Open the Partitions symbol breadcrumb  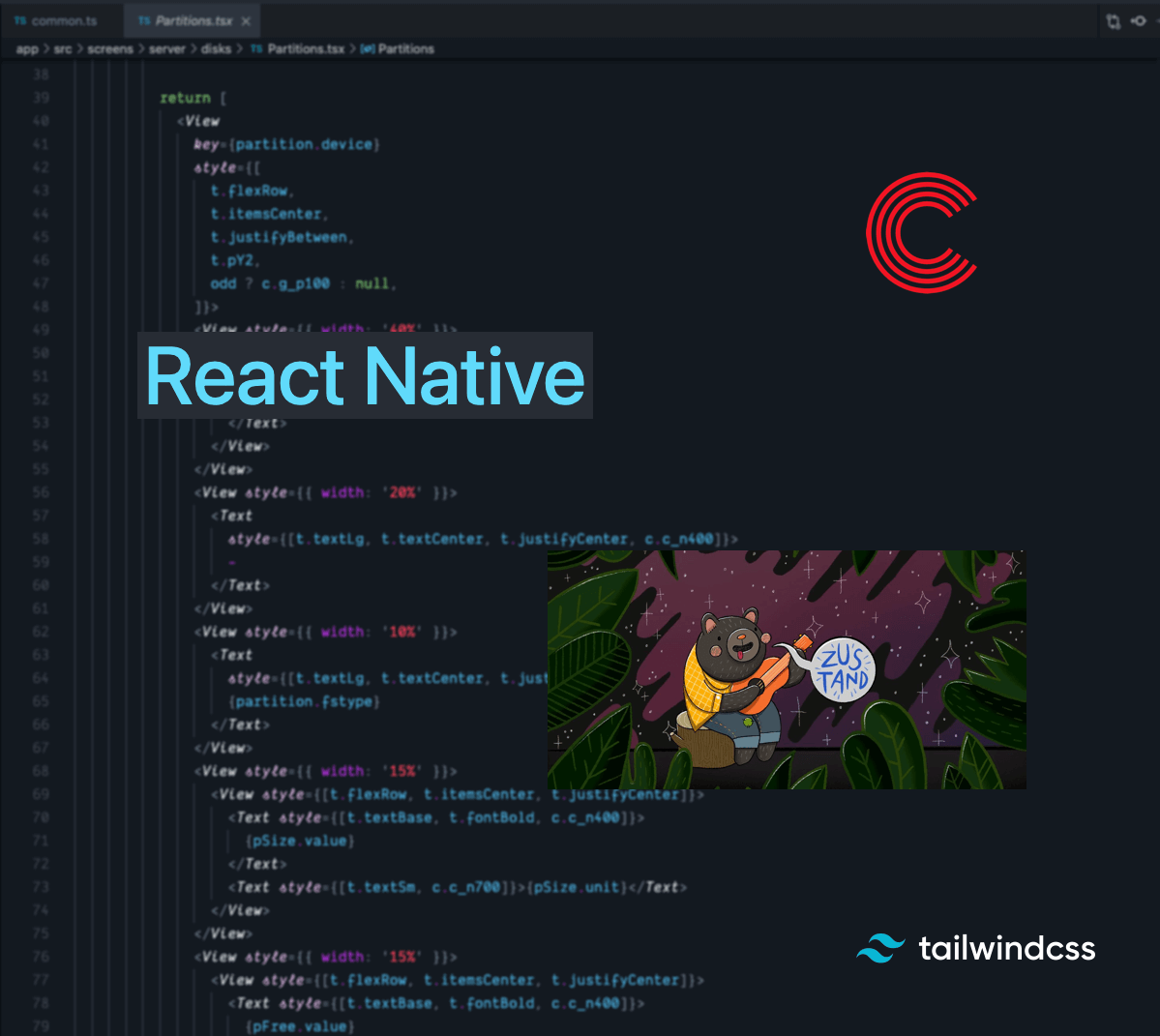pos(398,48)
